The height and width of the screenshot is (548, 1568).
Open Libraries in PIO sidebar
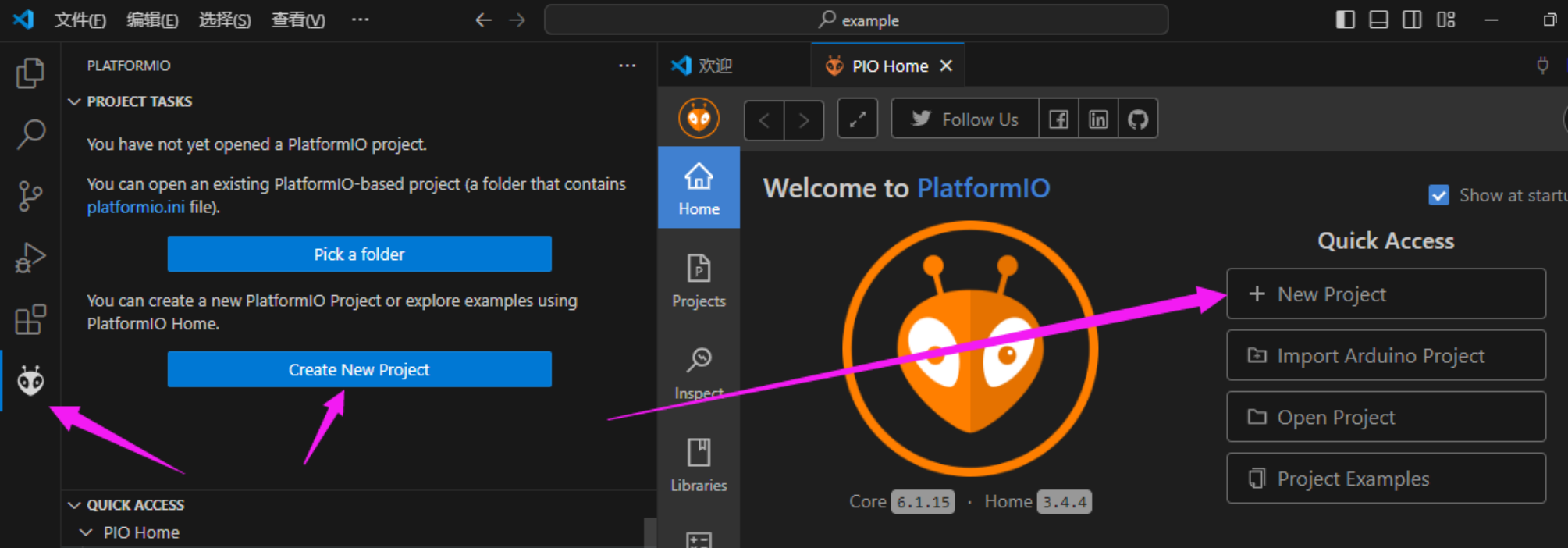699,464
